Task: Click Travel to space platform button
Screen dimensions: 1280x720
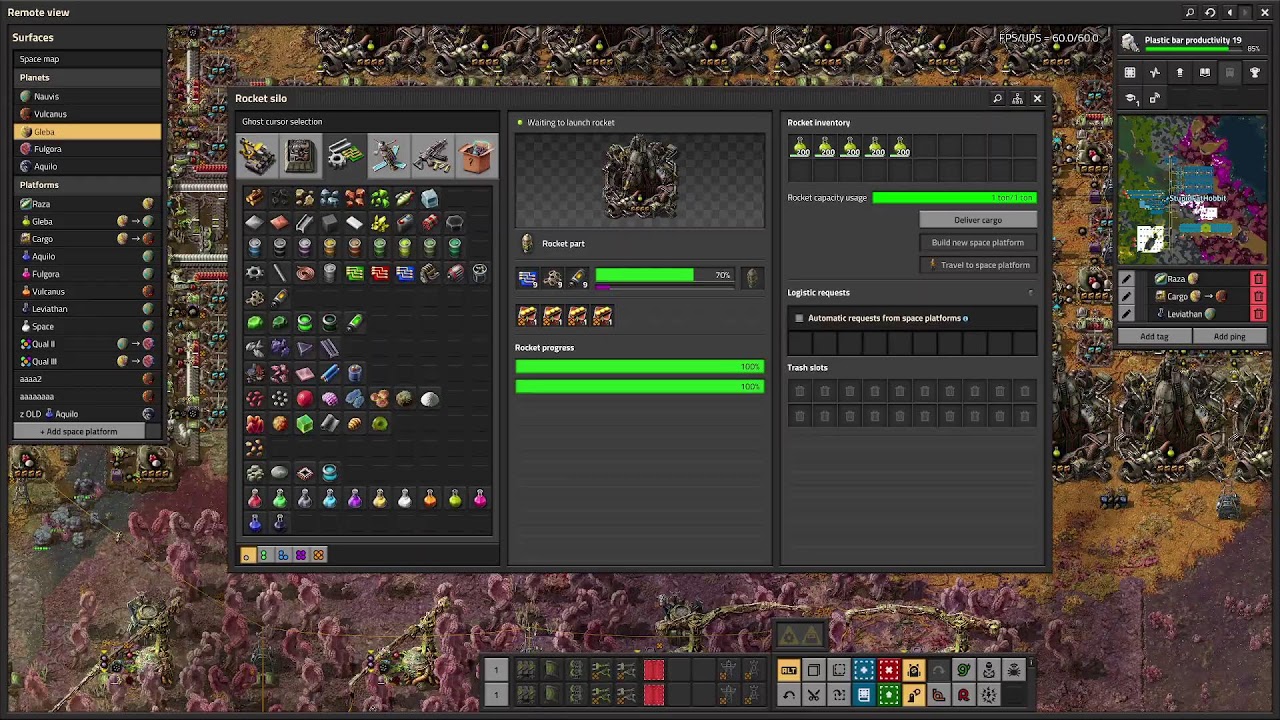Action: [x=977, y=265]
